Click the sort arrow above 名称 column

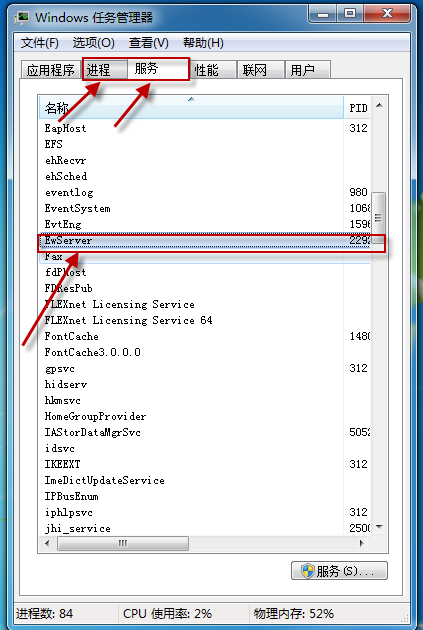(191, 99)
